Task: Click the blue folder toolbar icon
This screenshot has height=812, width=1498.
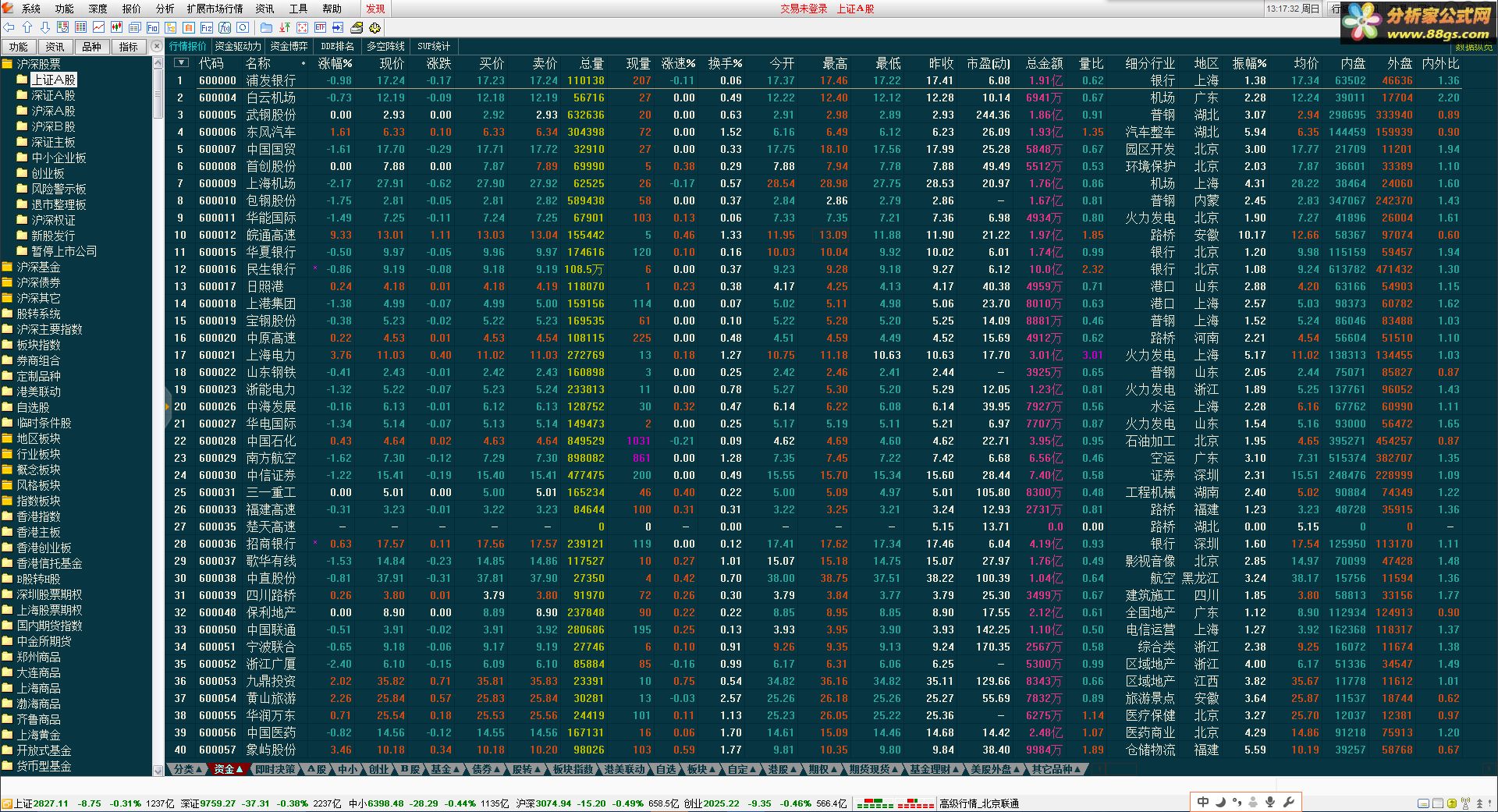Action: 266,27
